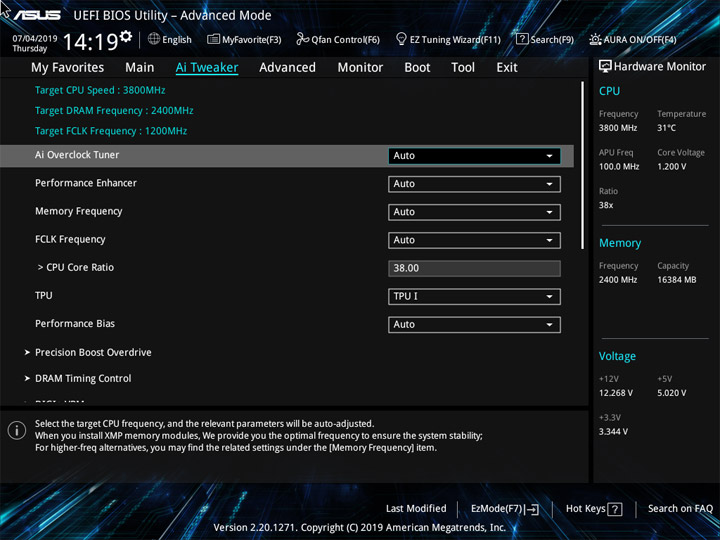
Task: Open the Boot tab
Action: tap(417, 68)
